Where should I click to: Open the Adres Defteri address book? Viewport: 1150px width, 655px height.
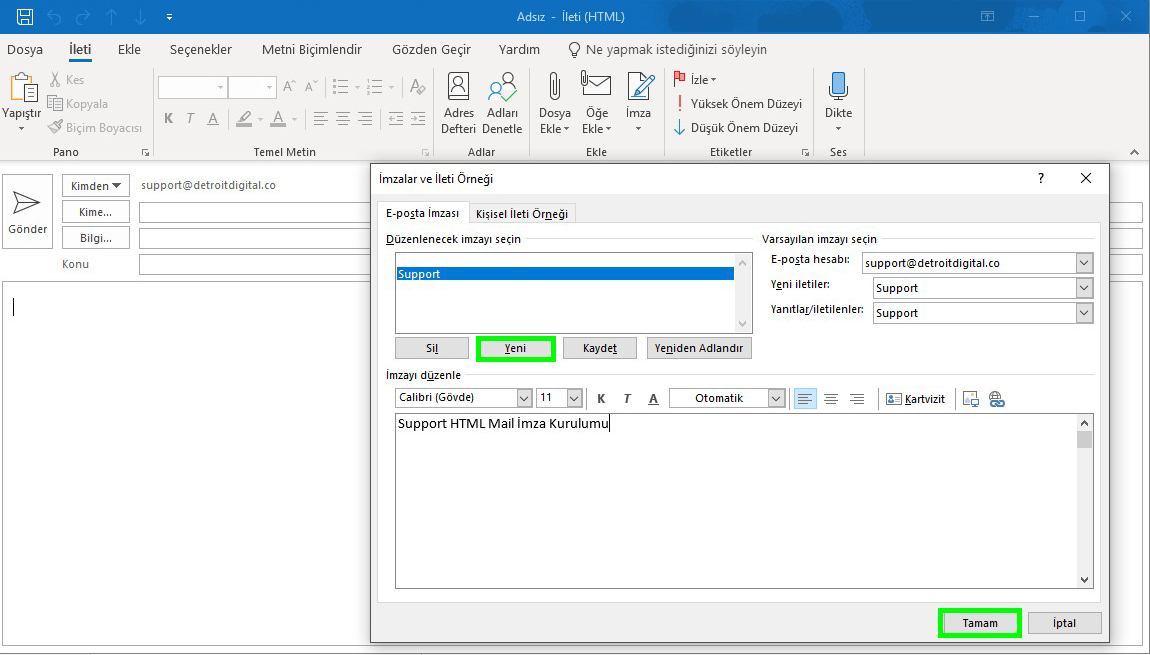click(458, 100)
